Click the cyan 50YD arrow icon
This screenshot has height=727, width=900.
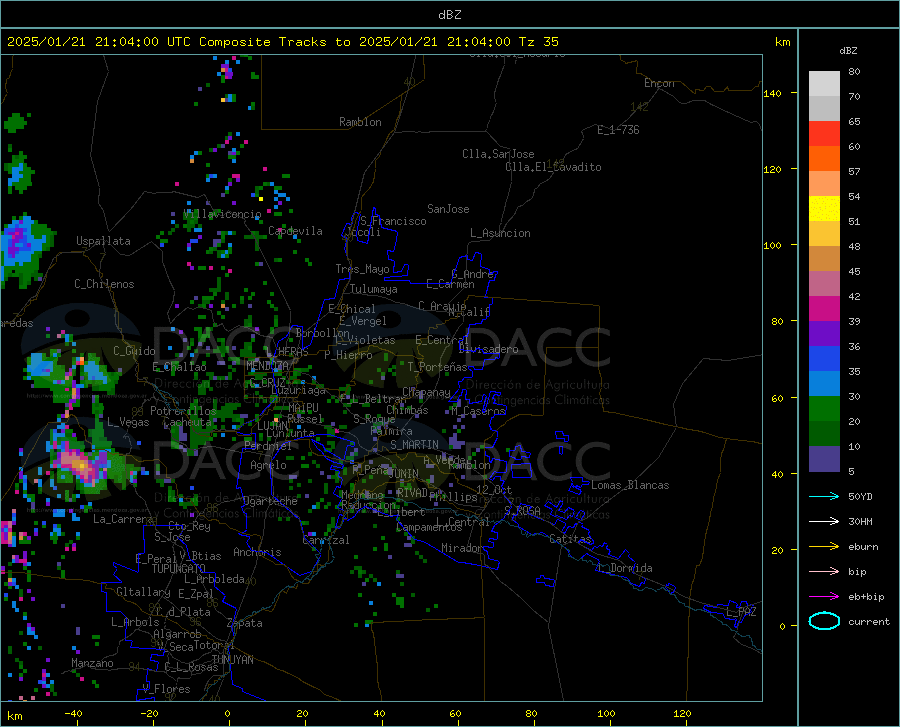pos(824,496)
